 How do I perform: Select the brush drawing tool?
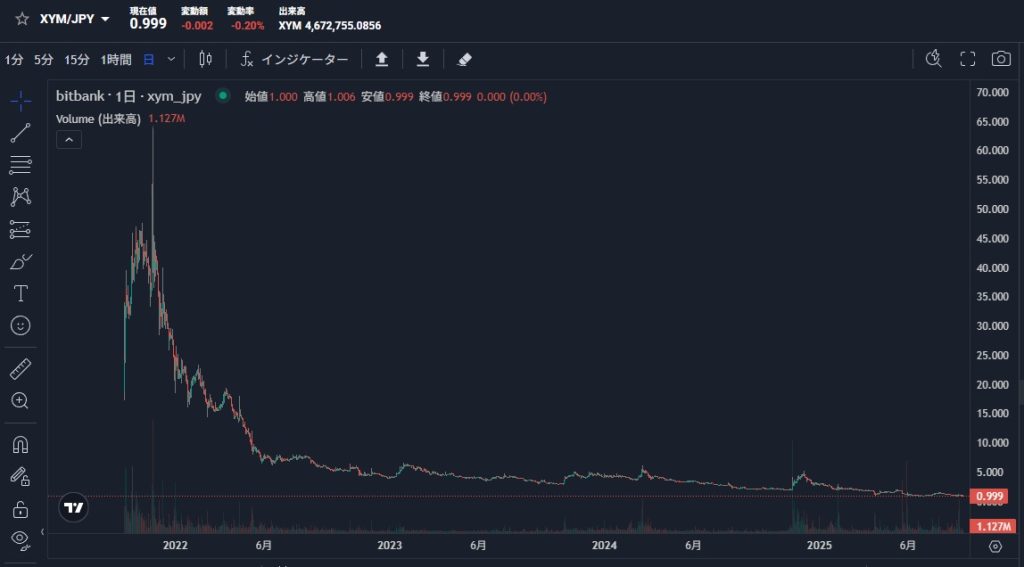20,261
